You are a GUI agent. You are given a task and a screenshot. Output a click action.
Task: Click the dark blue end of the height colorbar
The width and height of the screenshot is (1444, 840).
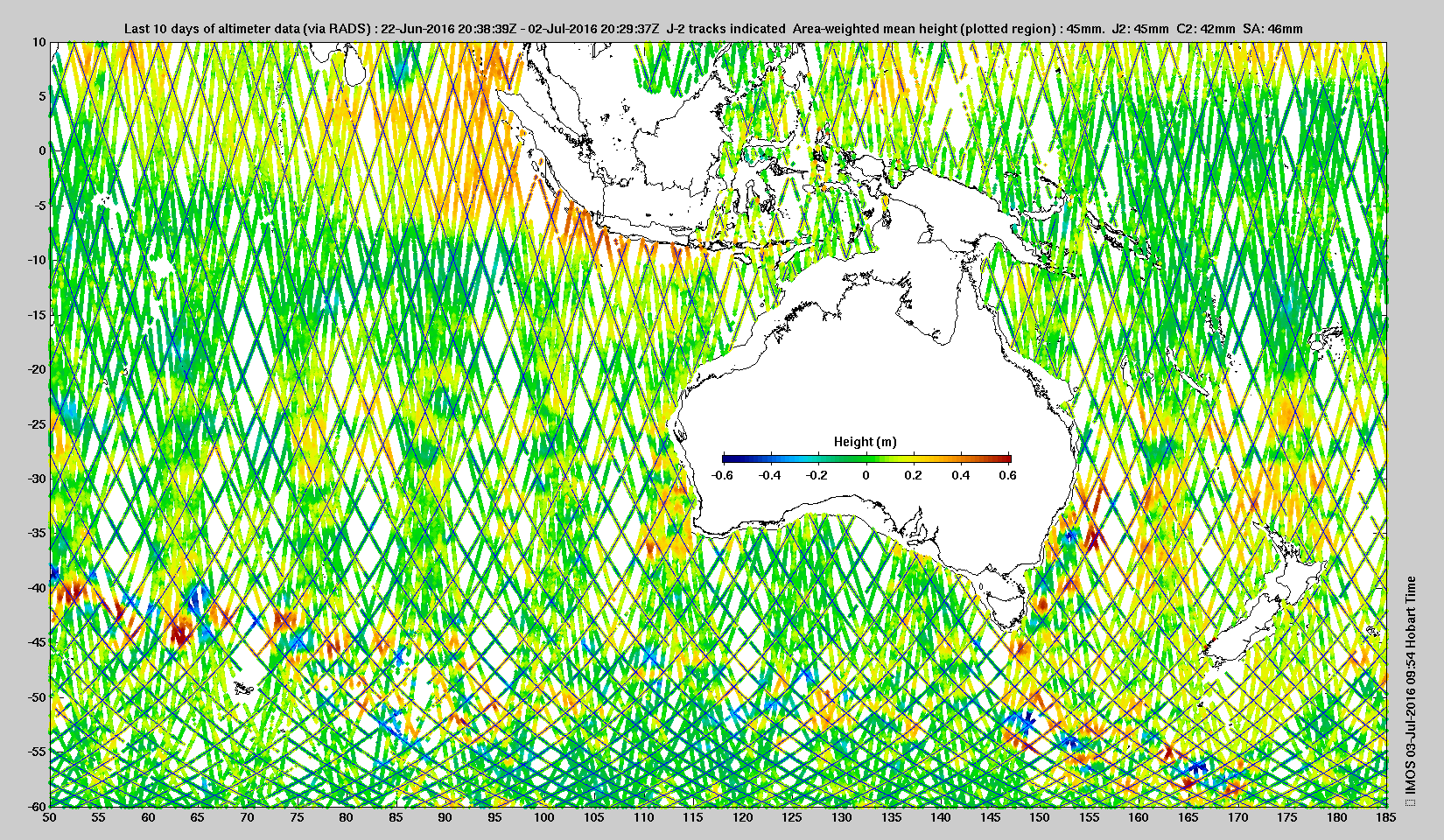[x=728, y=458]
